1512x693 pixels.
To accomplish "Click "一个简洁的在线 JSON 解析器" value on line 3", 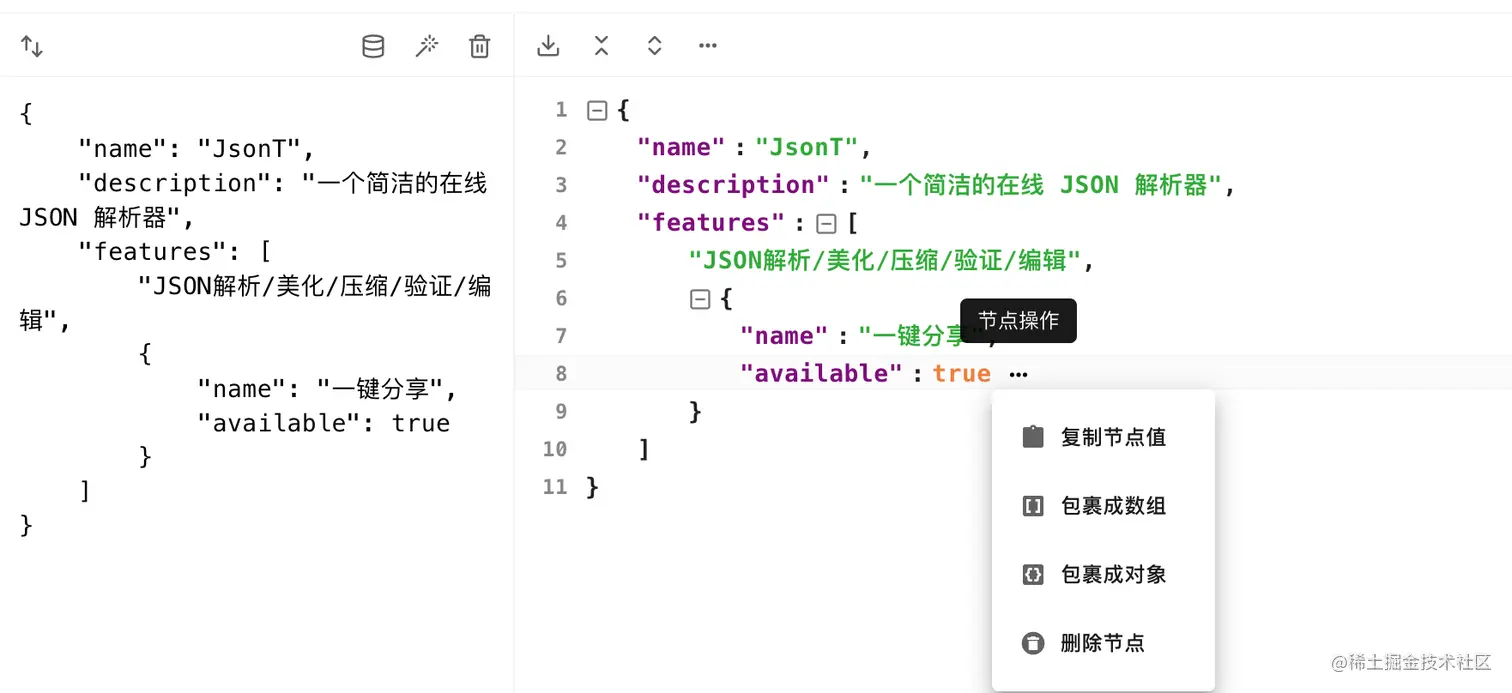I will [x=1041, y=185].
